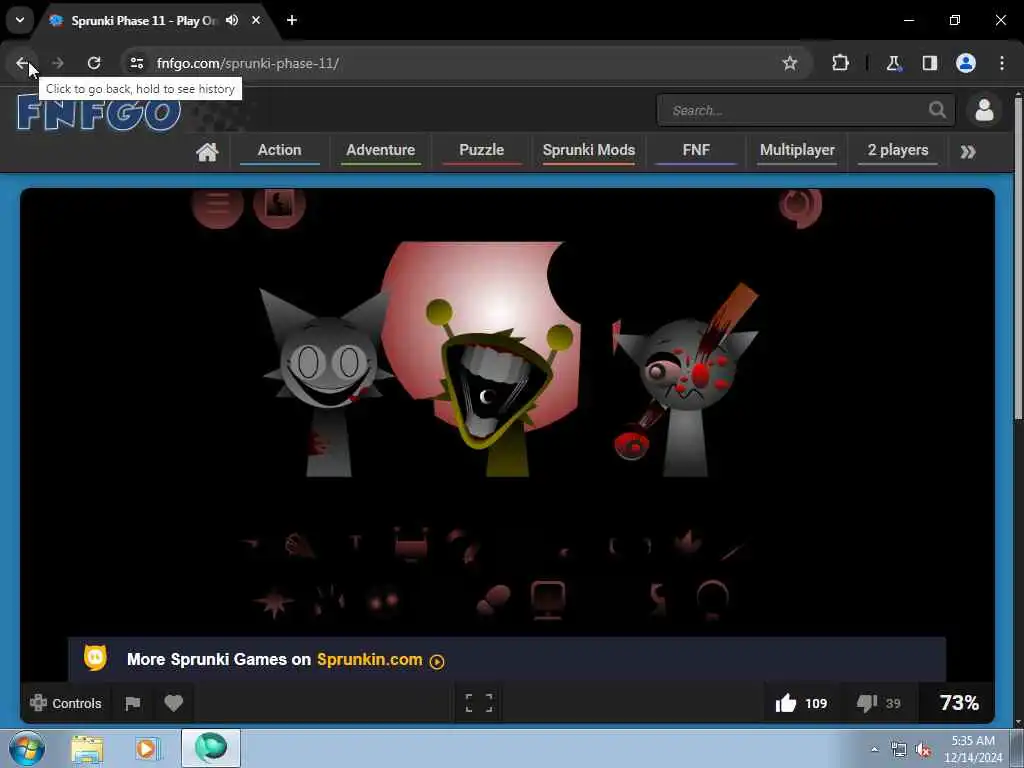Open the Action category
The height and width of the screenshot is (768, 1024).
tap(280, 150)
